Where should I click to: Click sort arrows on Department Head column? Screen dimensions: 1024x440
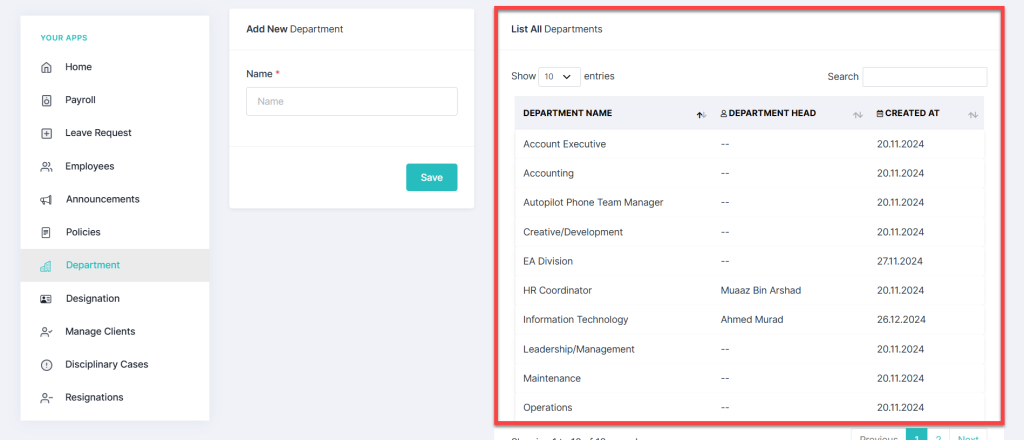[x=858, y=115]
